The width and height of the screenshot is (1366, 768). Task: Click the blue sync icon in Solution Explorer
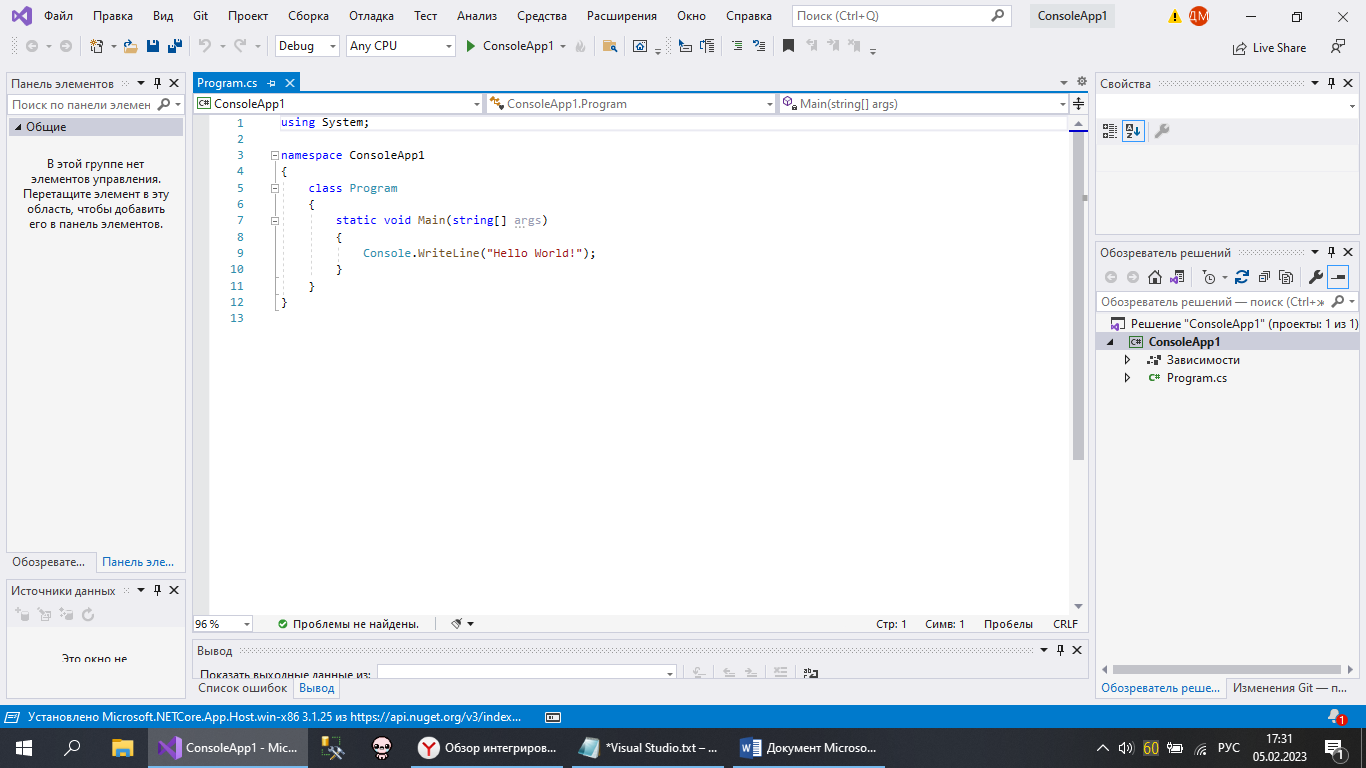click(x=1242, y=277)
